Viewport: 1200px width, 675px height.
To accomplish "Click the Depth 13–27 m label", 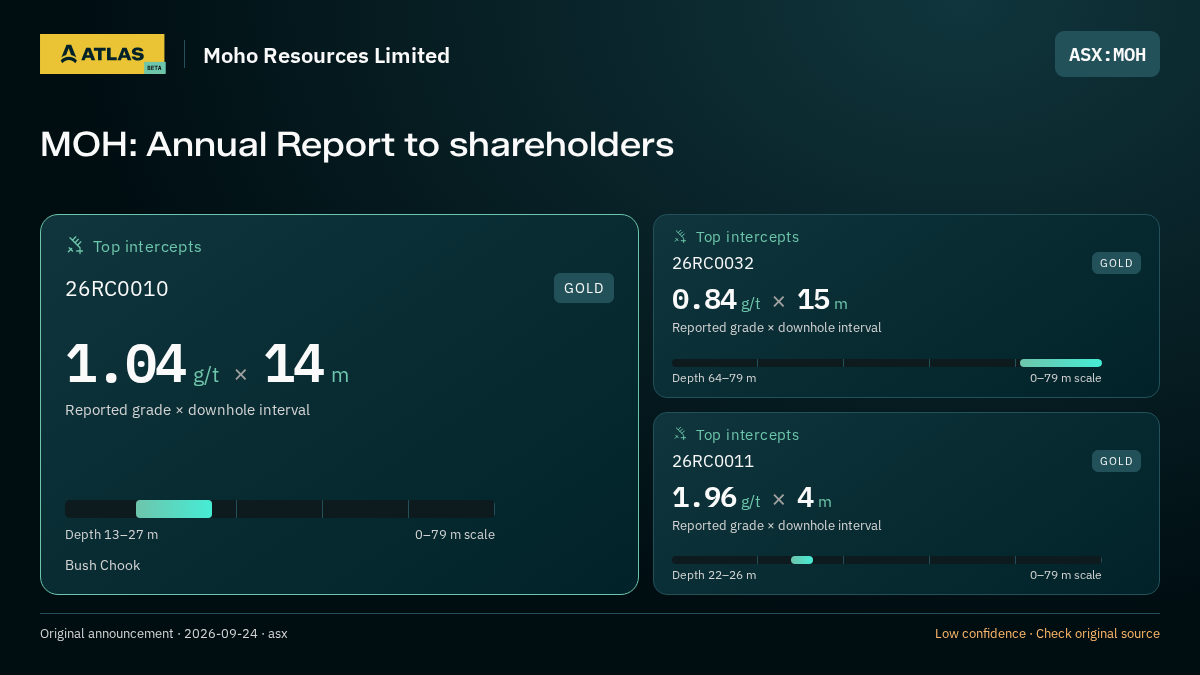I will point(111,535).
